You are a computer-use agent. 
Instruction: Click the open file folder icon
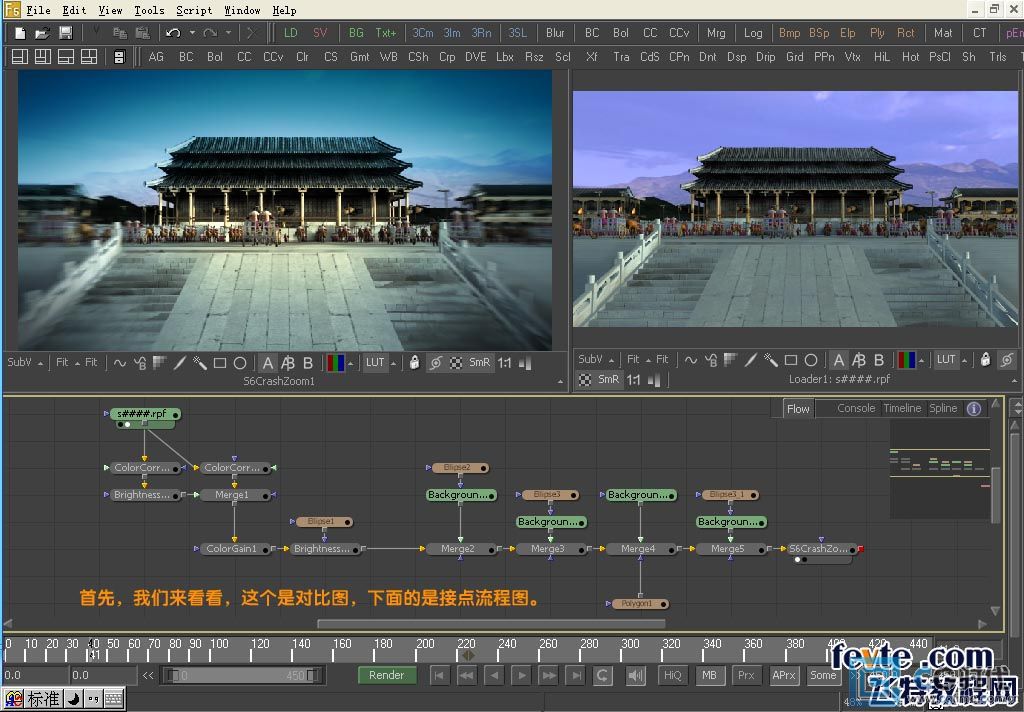[x=42, y=33]
